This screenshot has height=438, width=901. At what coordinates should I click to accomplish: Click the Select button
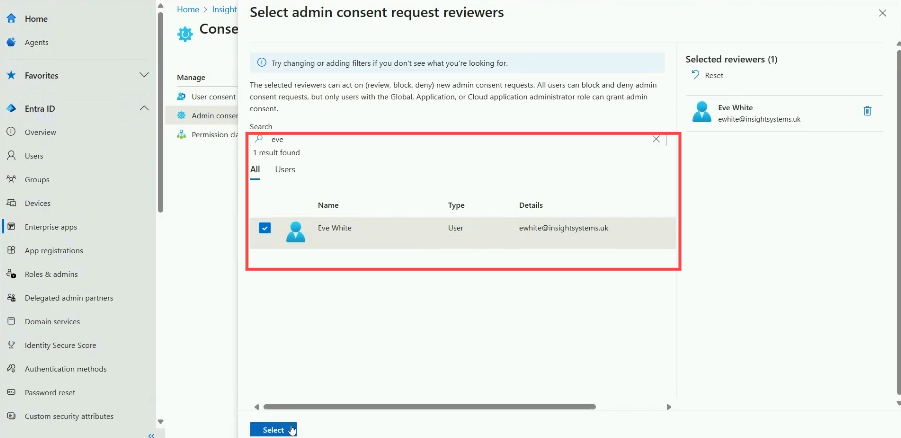[x=273, y=430]
